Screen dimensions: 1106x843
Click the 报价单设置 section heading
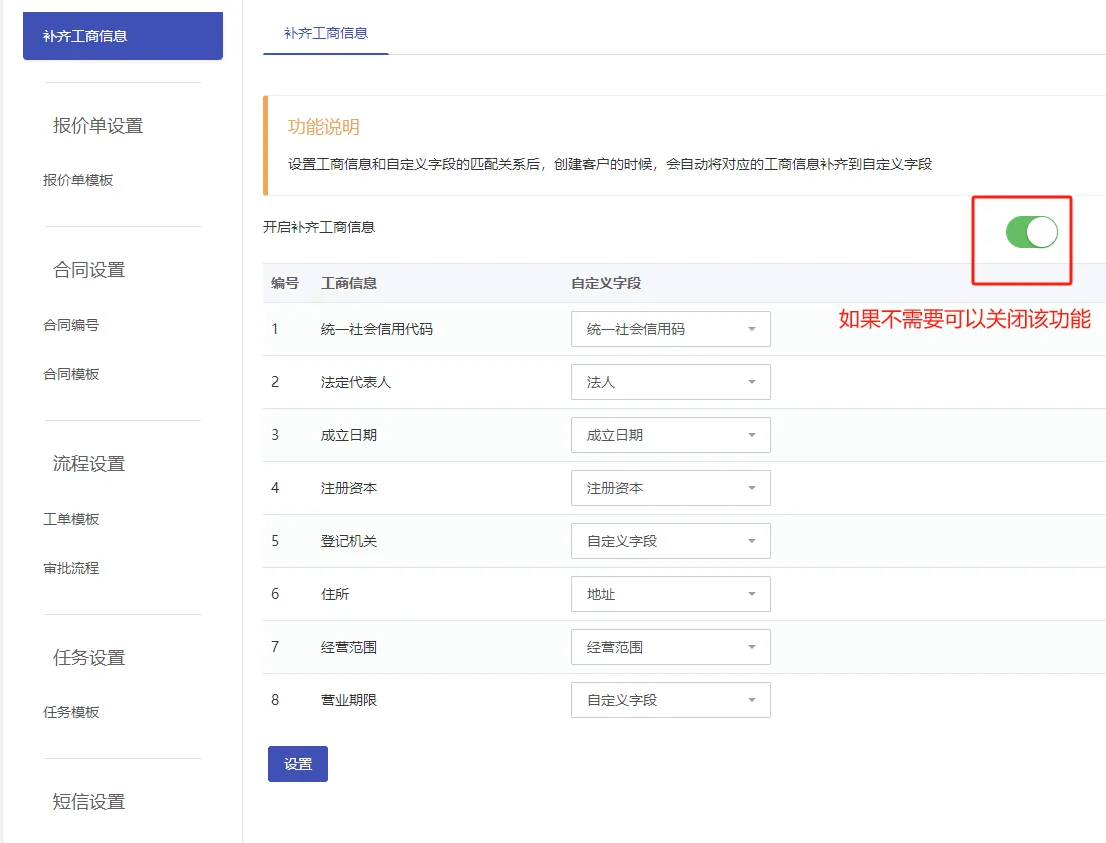98,126
